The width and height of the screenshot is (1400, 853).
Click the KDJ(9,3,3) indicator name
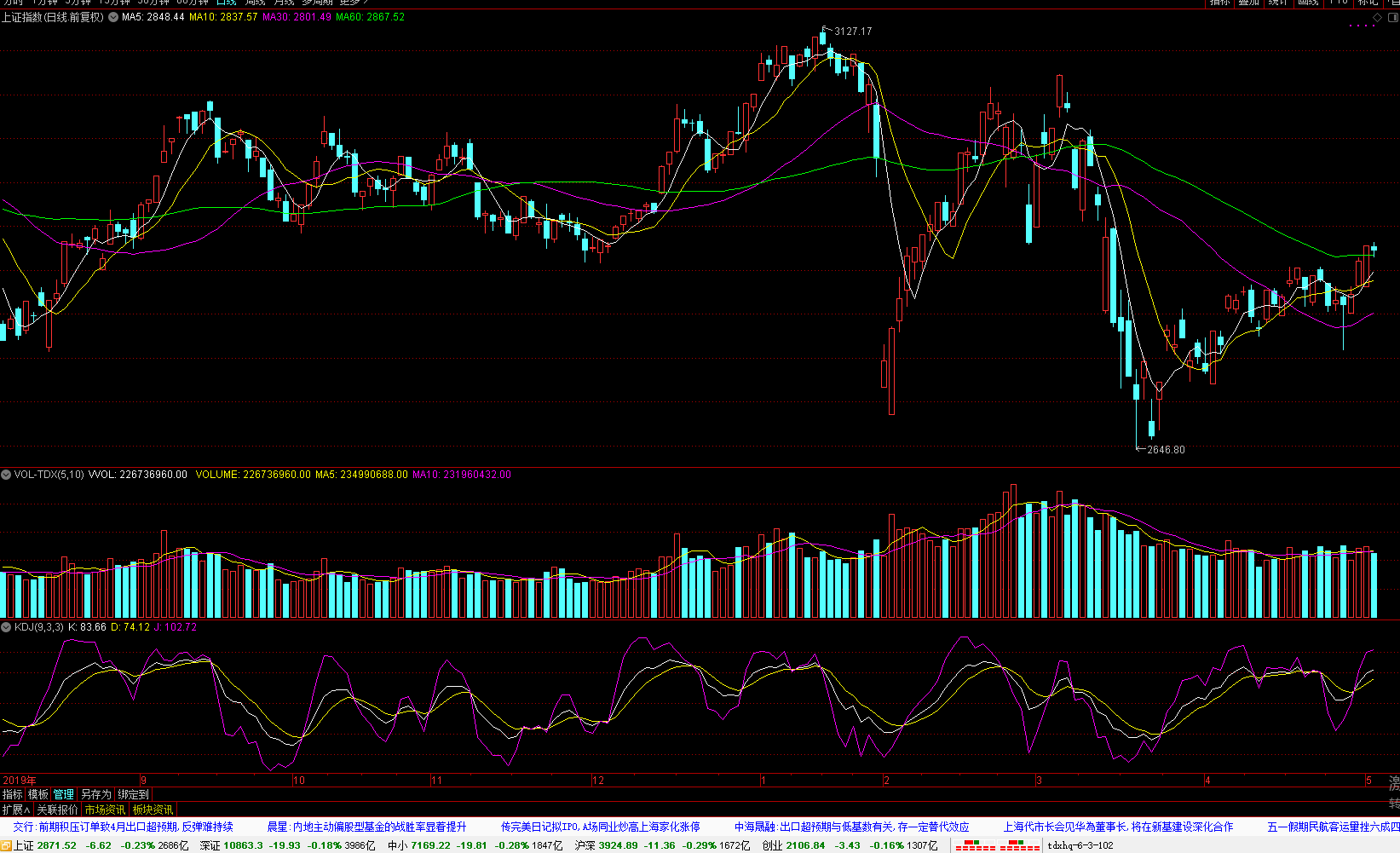click(39, 627)
